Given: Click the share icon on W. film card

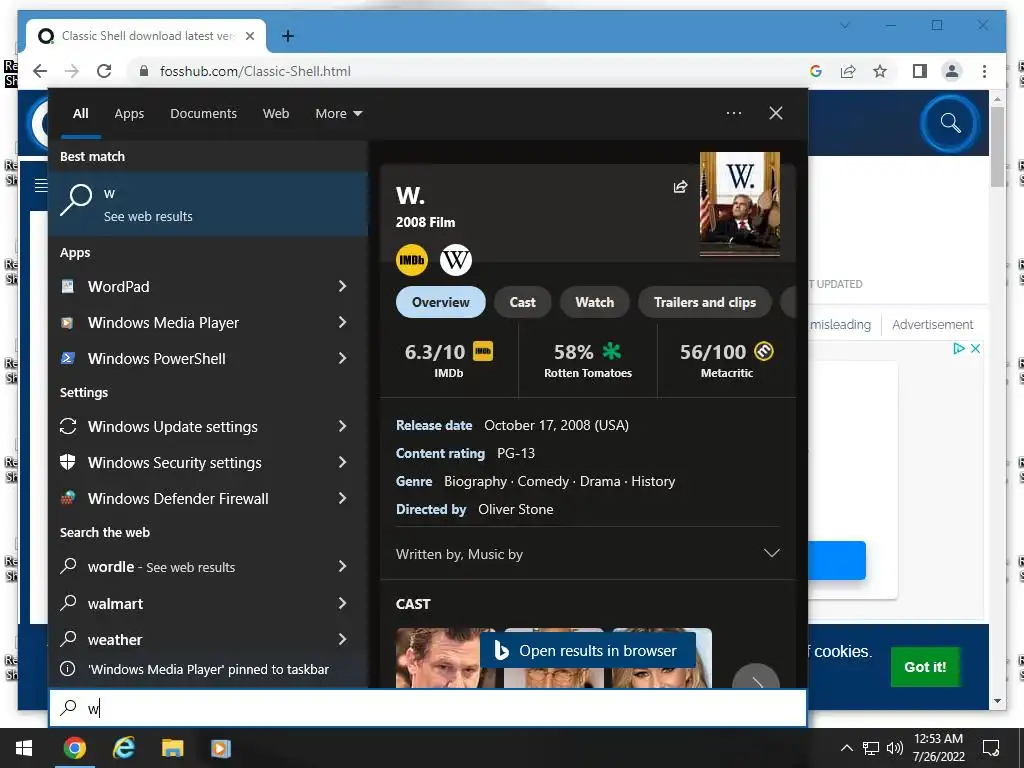Looking at the screenshot, I should pyautogui.click(x=680, y=187).
